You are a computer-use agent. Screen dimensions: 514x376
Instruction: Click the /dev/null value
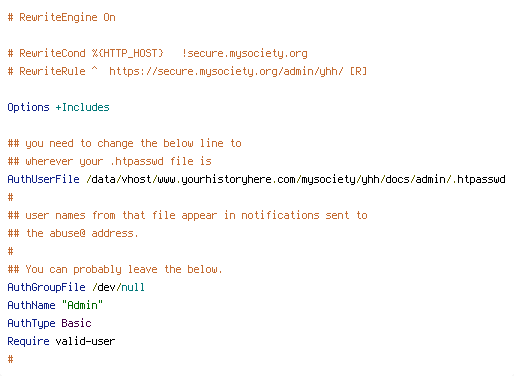118,287
